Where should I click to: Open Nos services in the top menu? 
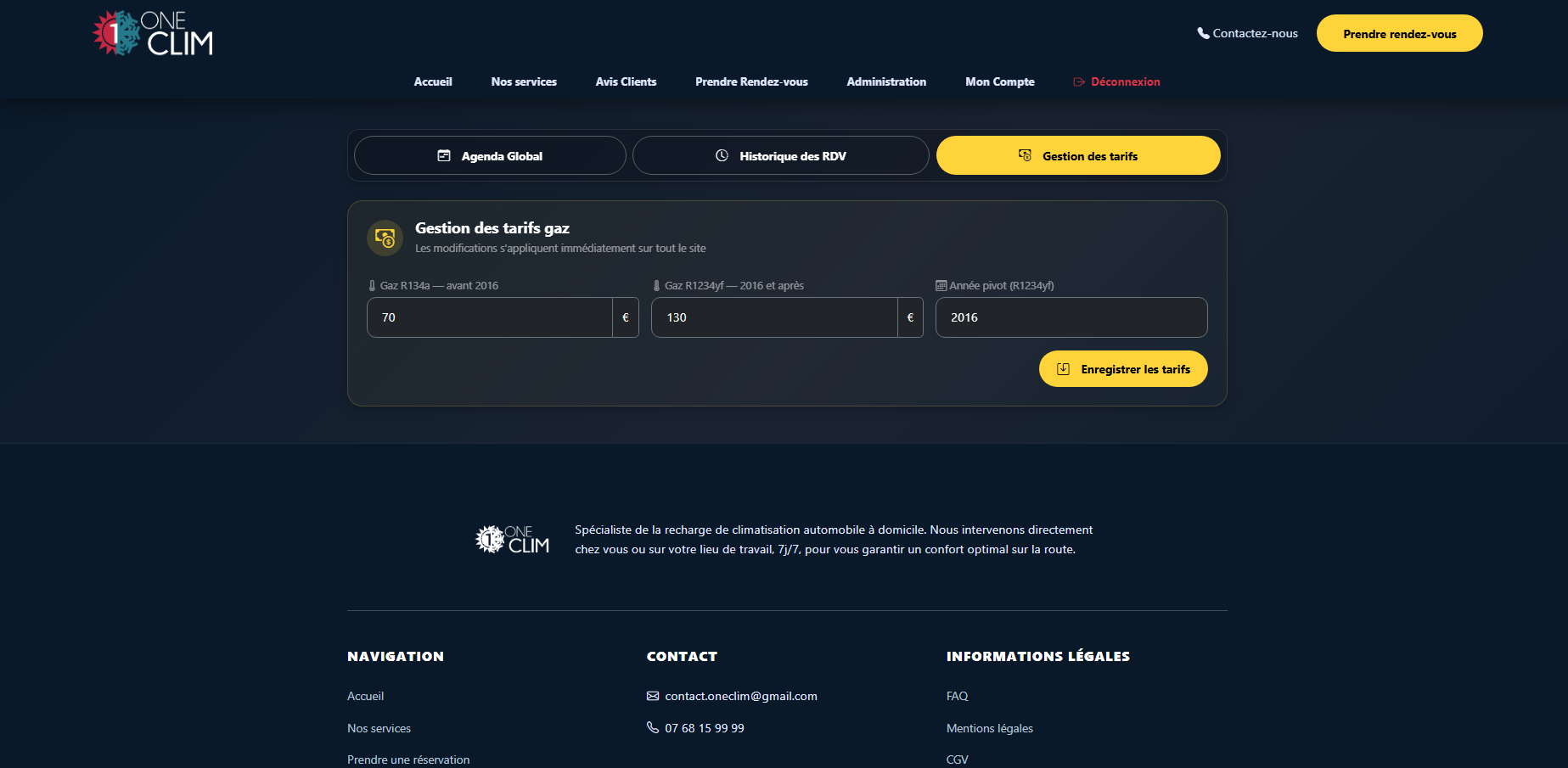[524, 81]
